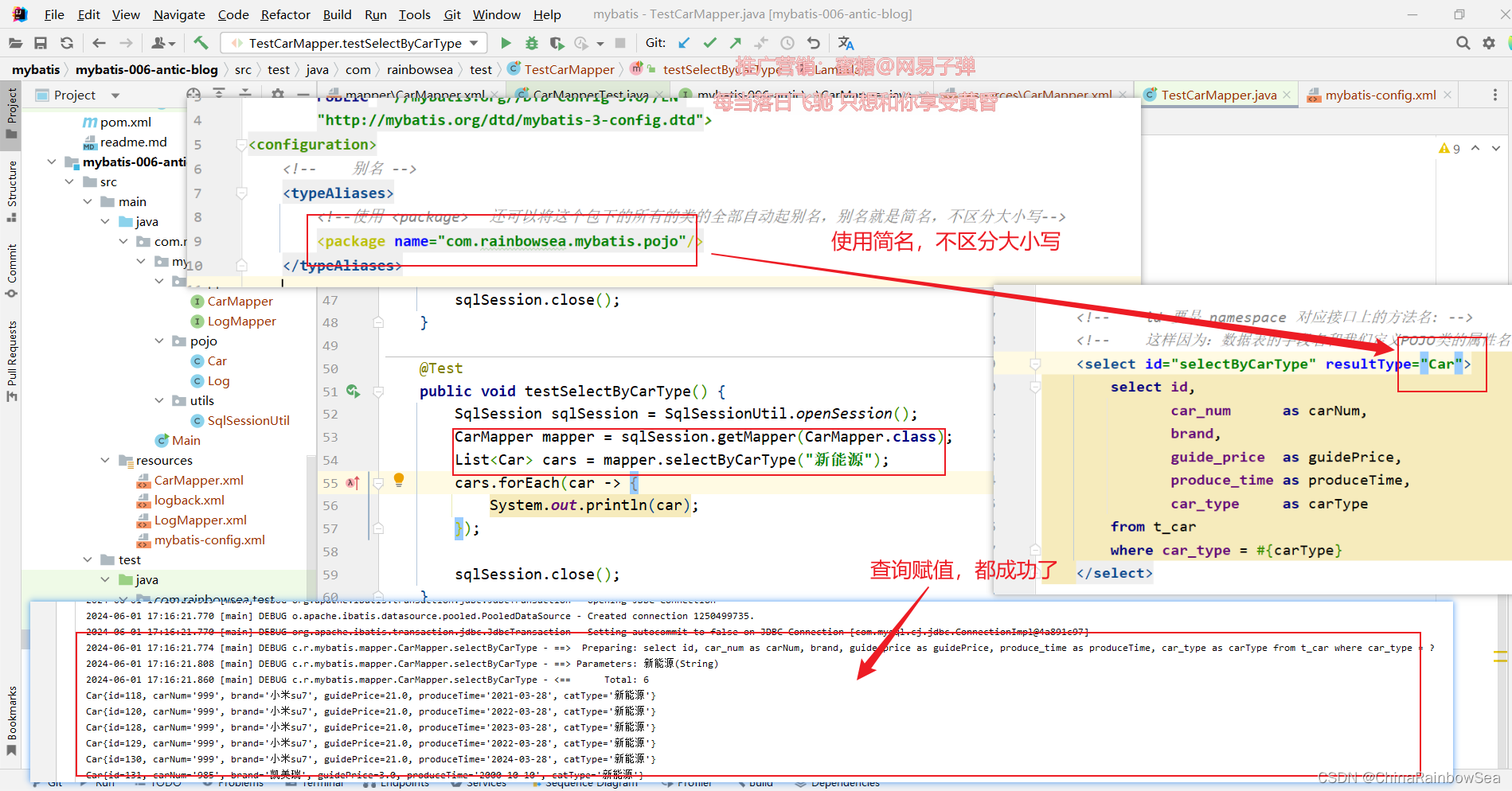Start debugging with the bug icon
Viewport: 1512px width, 791px height.
coord(531,43)
